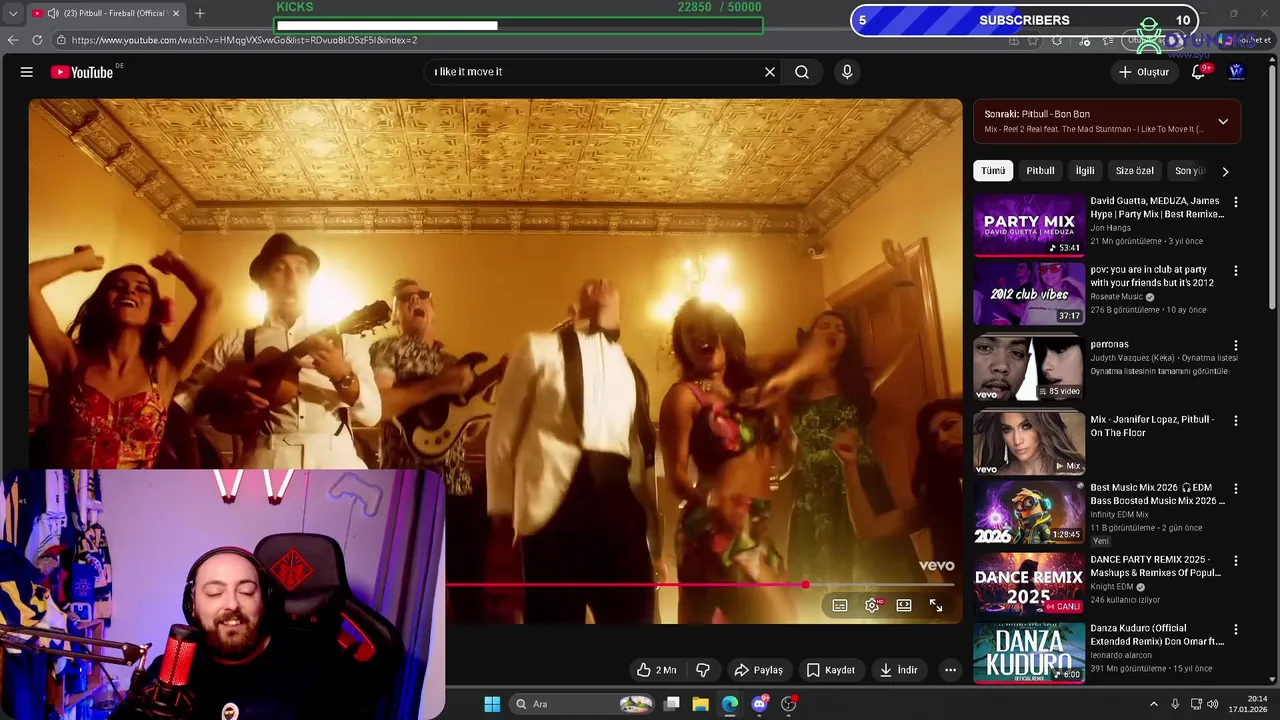Click the Kaydet save button
The image size is (1280, 720).
pos(831,670)
